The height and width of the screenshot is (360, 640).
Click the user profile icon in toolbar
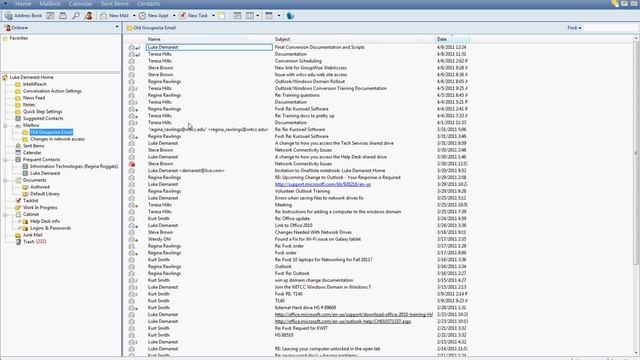89,16
